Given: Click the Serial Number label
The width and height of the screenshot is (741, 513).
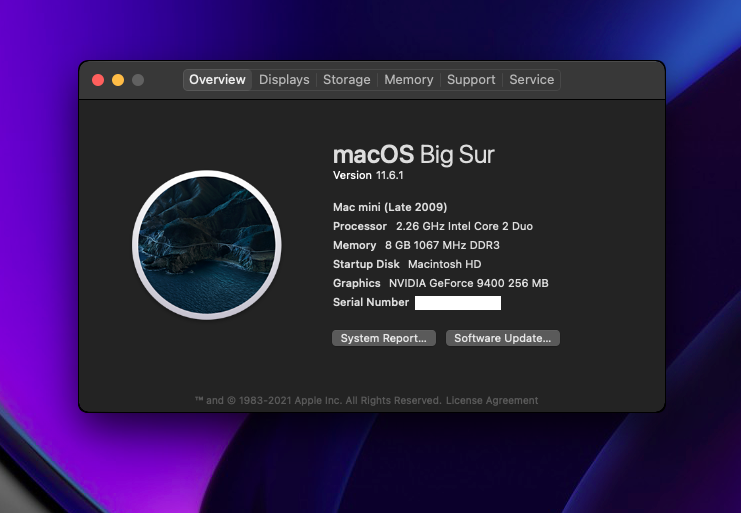Looking at the screenshot, I should coord(370,302).
